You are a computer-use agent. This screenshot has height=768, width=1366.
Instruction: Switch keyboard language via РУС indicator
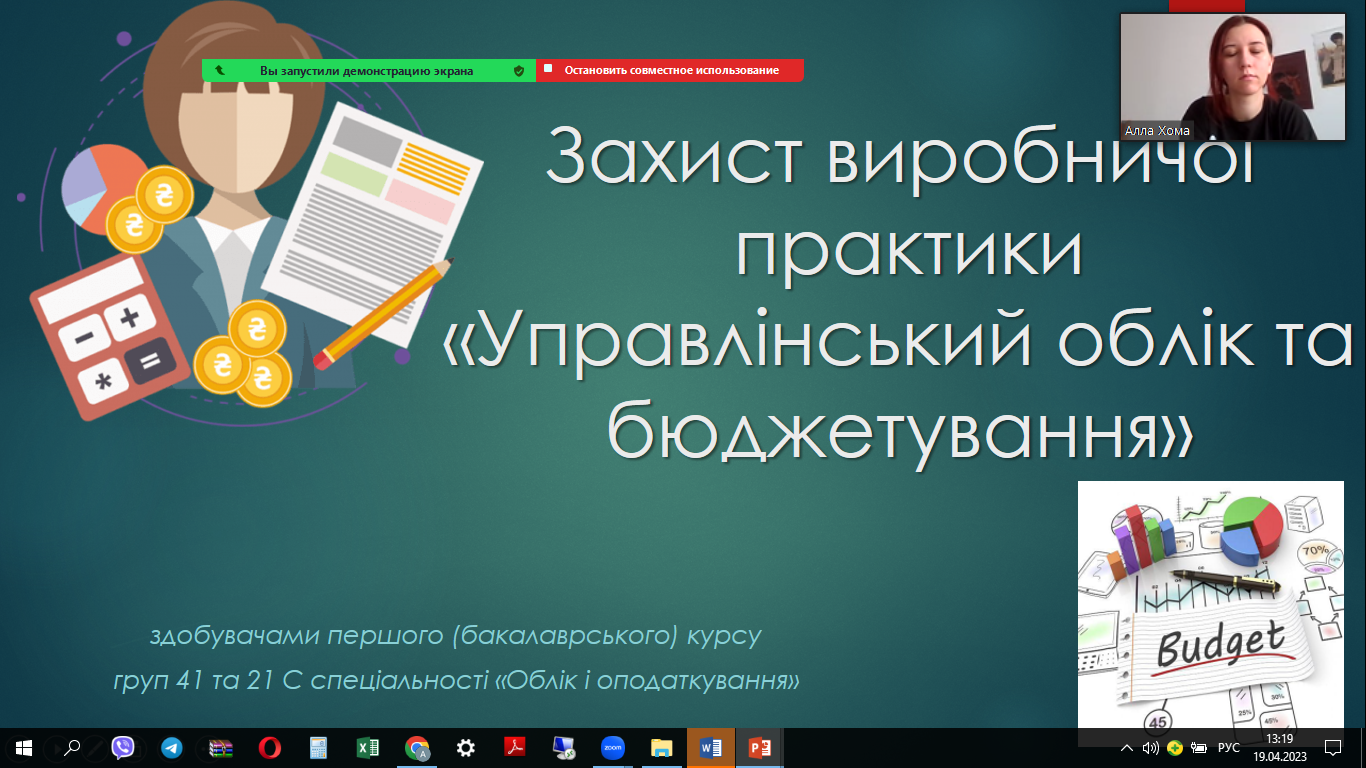[1229, 747]
